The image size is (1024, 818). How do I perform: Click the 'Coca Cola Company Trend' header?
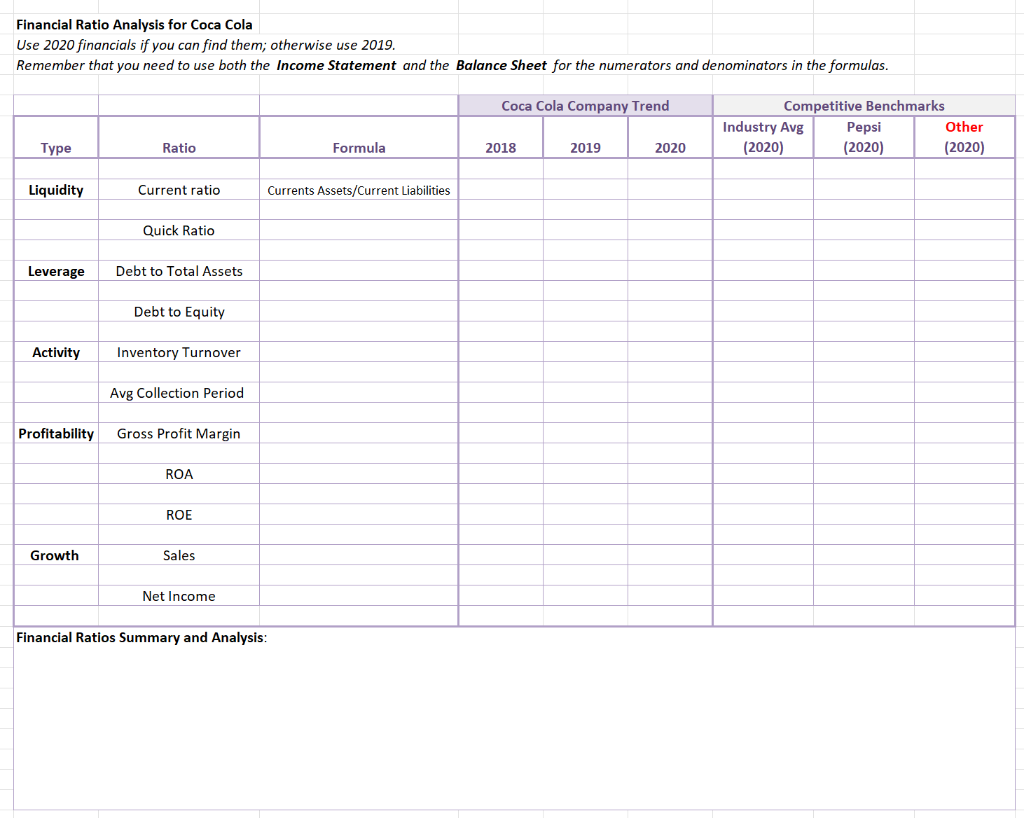point(585,106)
